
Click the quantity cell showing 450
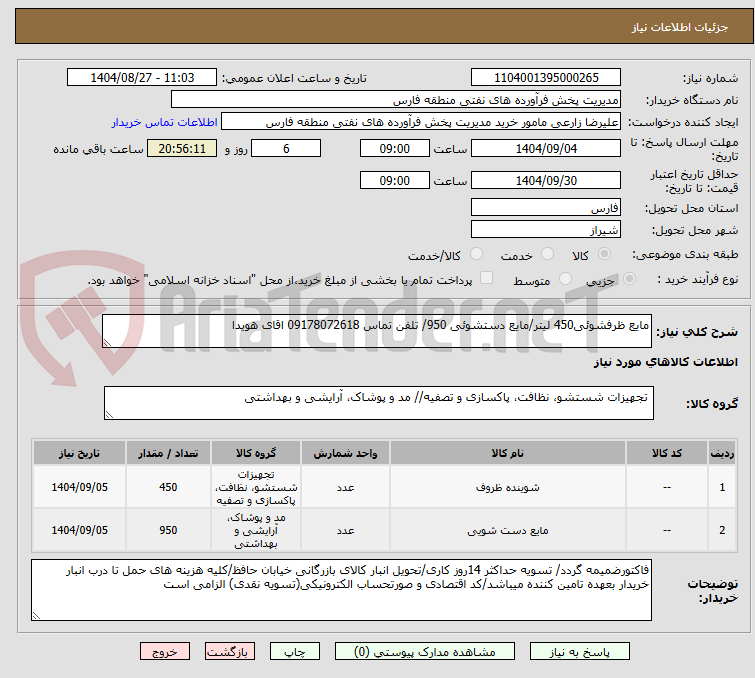pos(168,487)
